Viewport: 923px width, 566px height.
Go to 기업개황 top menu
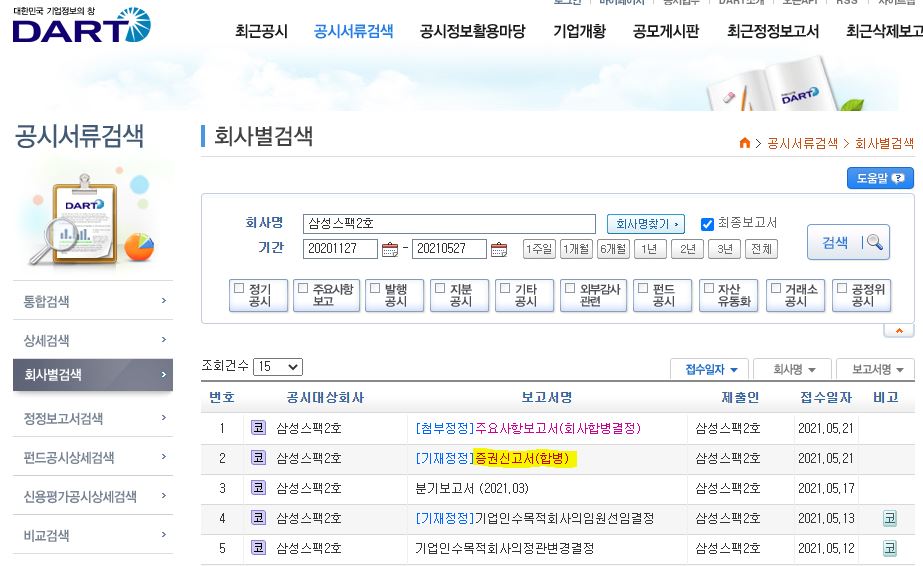coord(579,31)
